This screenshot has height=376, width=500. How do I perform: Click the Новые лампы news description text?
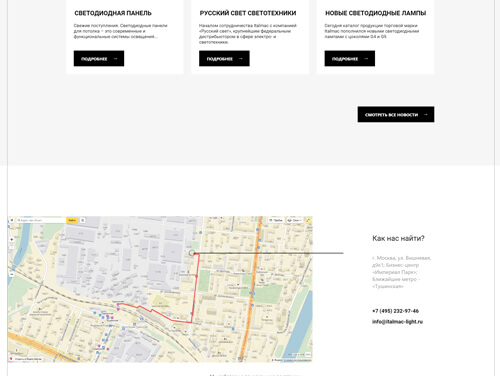pyautogui.click(x=372, y=31)
